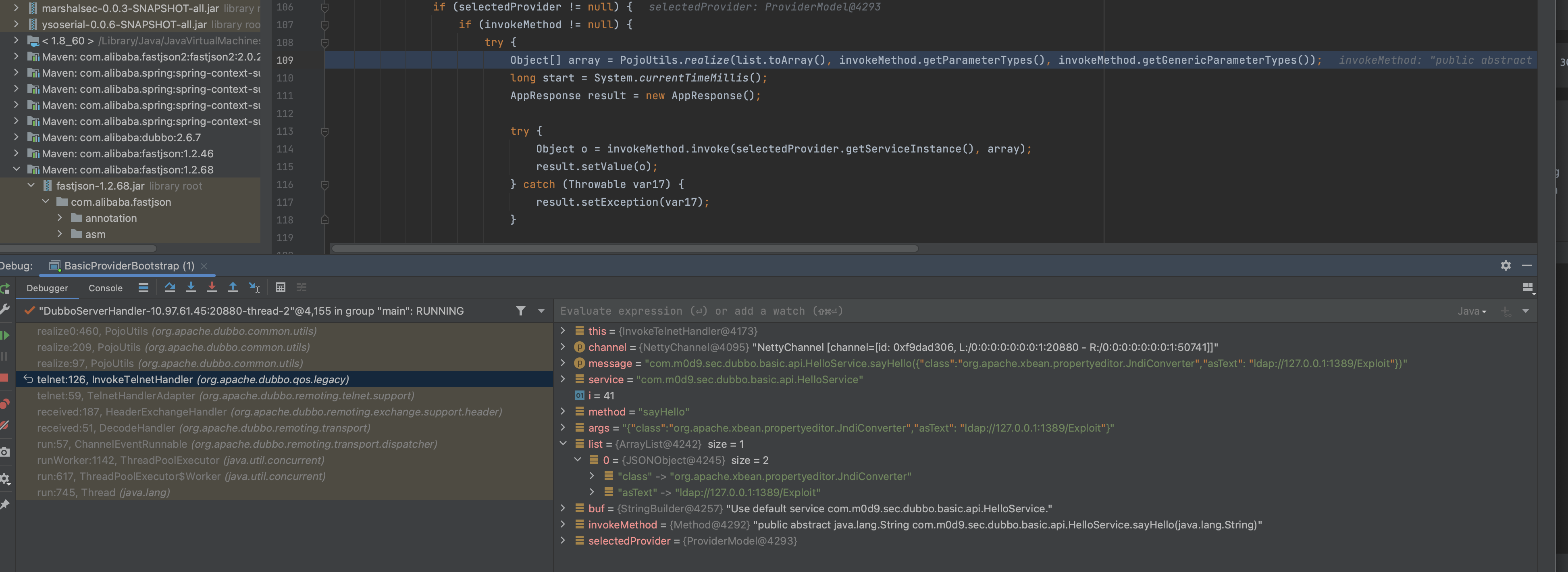Collapse Maven fastjson:1.2.68 library node
The width and height of the screenshot is (1568, 572).
click(x=17, y=169)
